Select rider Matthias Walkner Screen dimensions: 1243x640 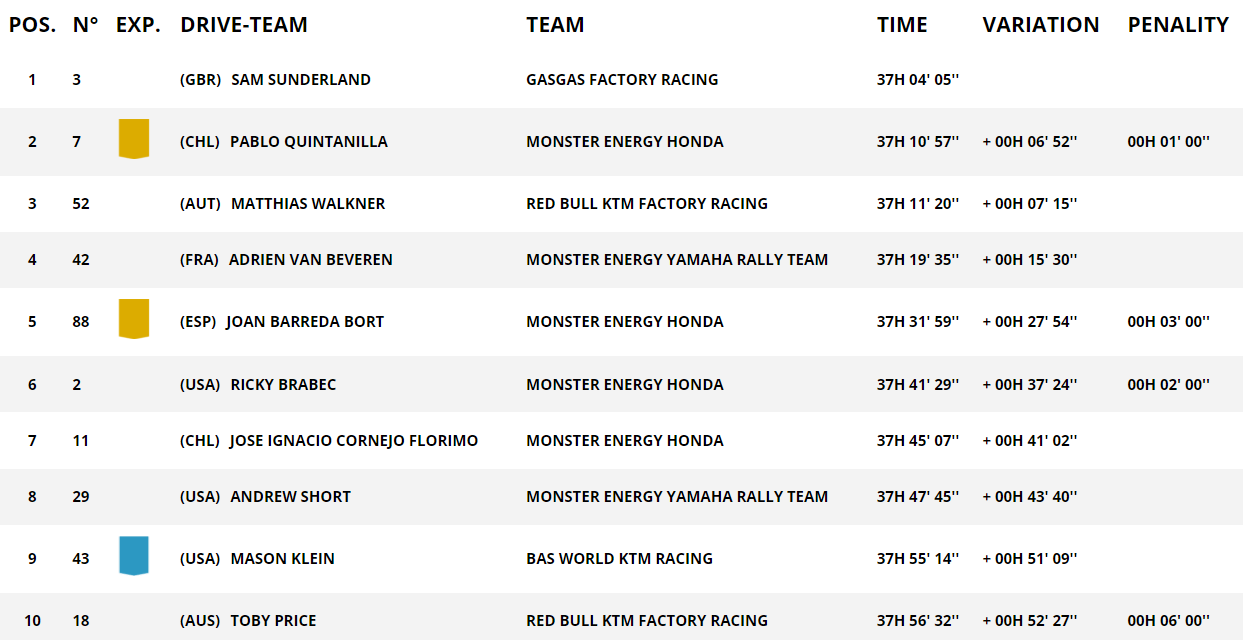click(307, 204)
